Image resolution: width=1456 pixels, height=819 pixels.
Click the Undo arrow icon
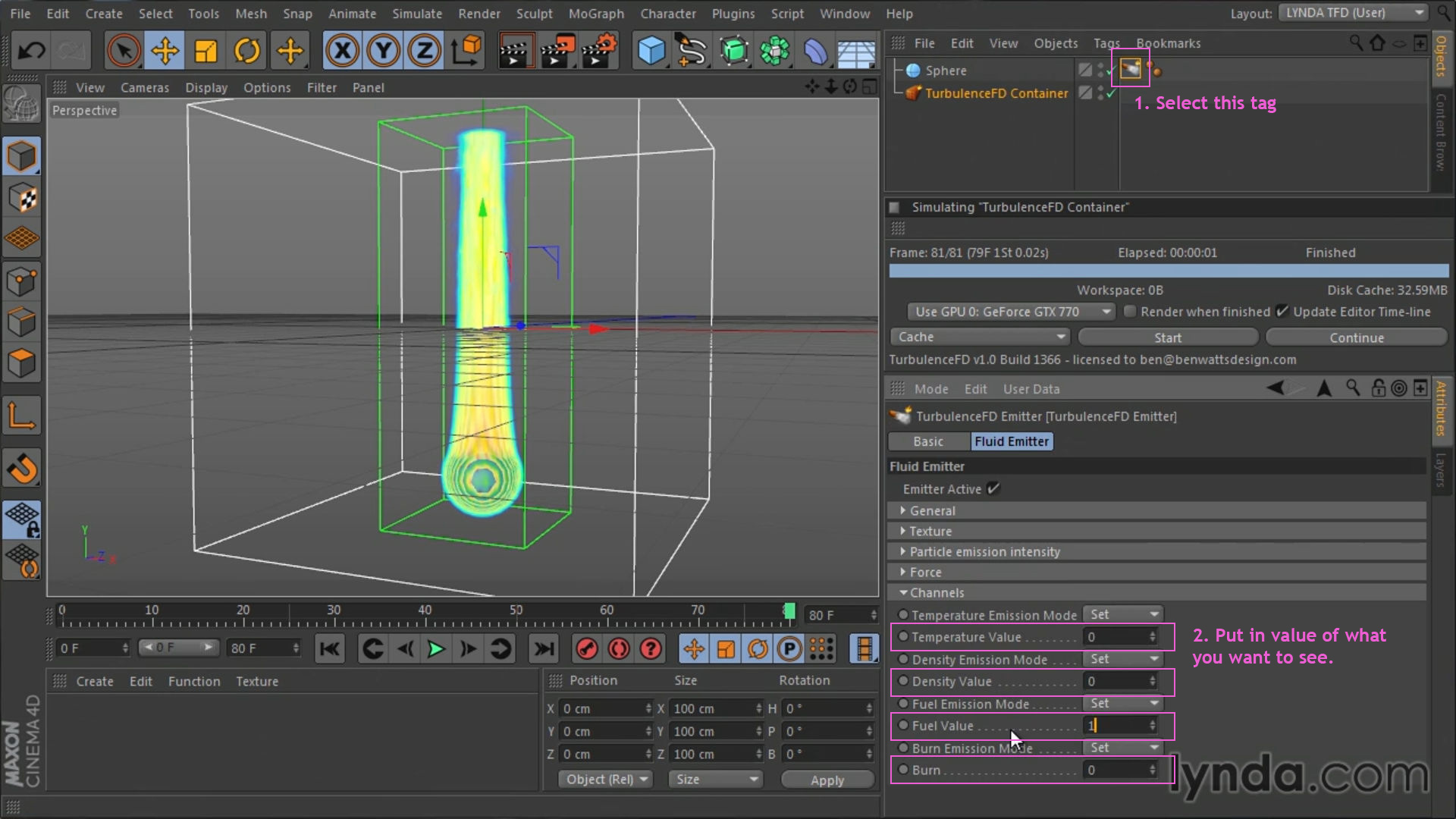32,51
